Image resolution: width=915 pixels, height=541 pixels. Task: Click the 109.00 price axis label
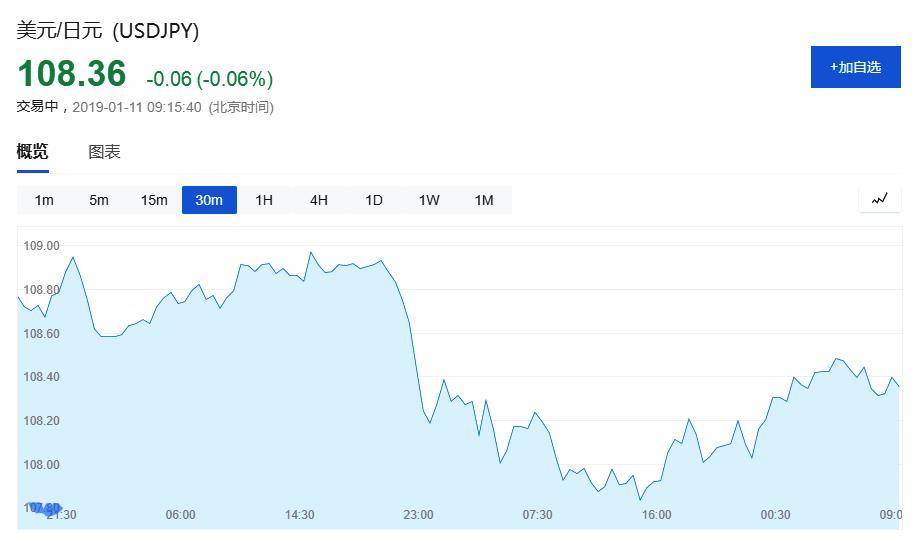(x=41, y=246)
